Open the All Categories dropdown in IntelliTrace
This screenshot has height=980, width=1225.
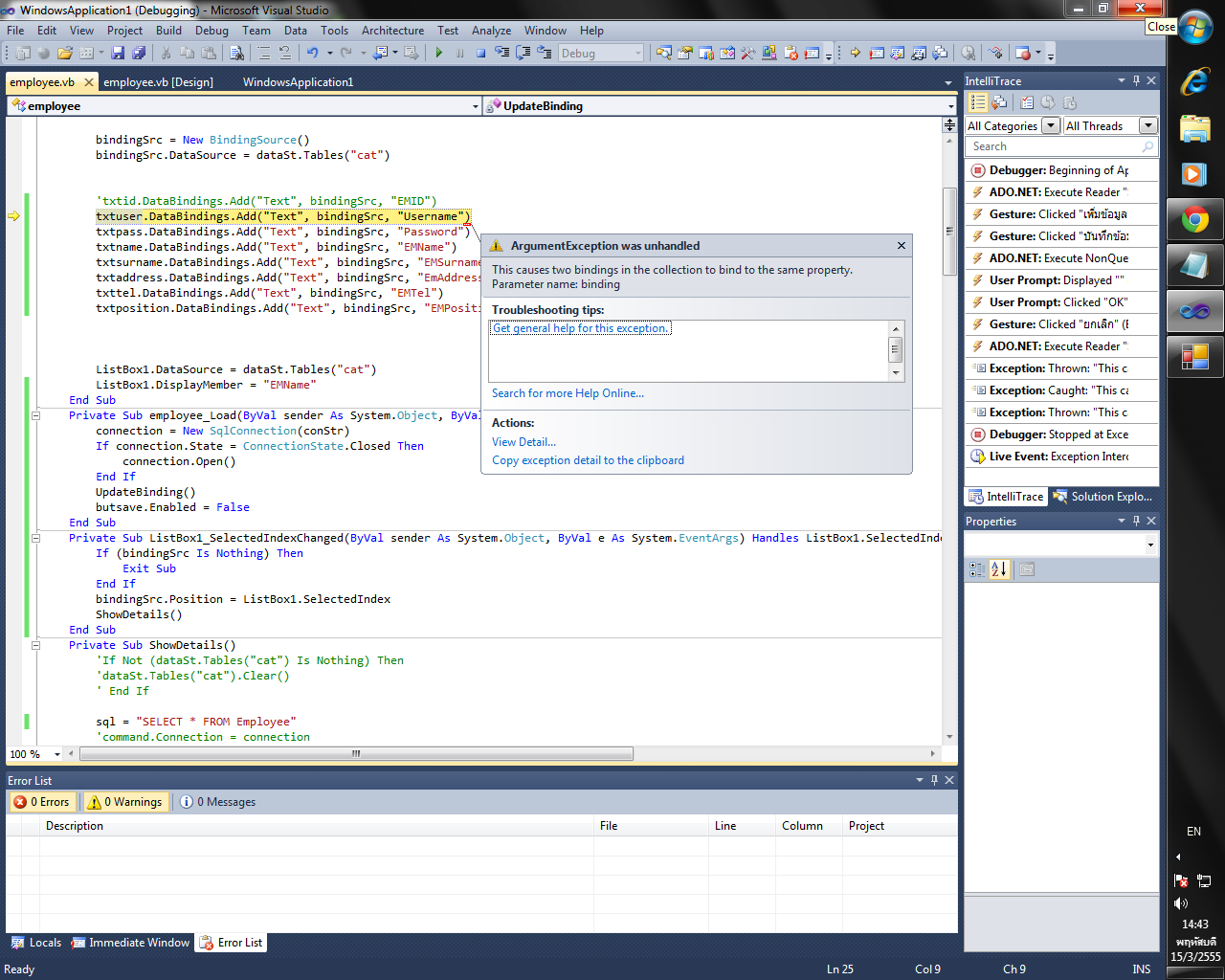1050,125
